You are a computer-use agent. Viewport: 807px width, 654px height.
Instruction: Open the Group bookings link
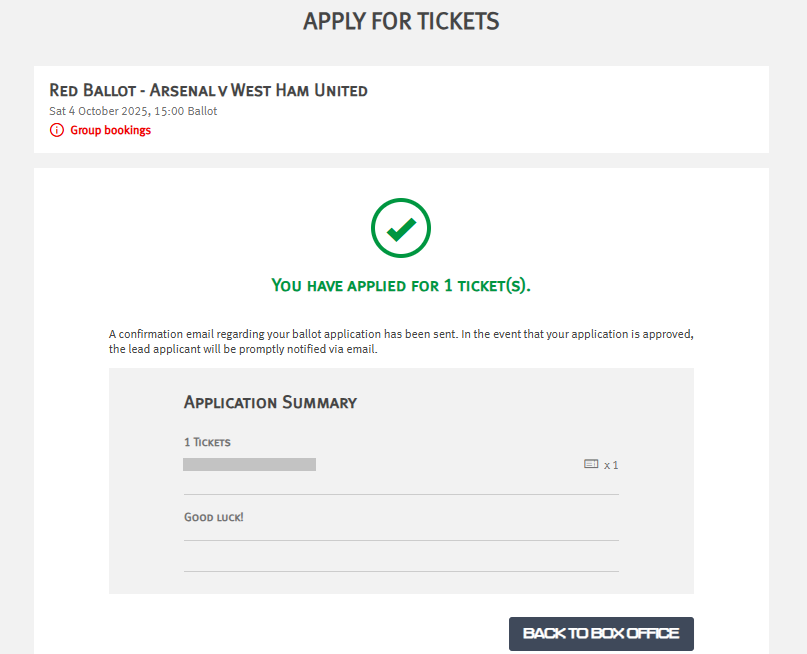[x=110, y=130]
